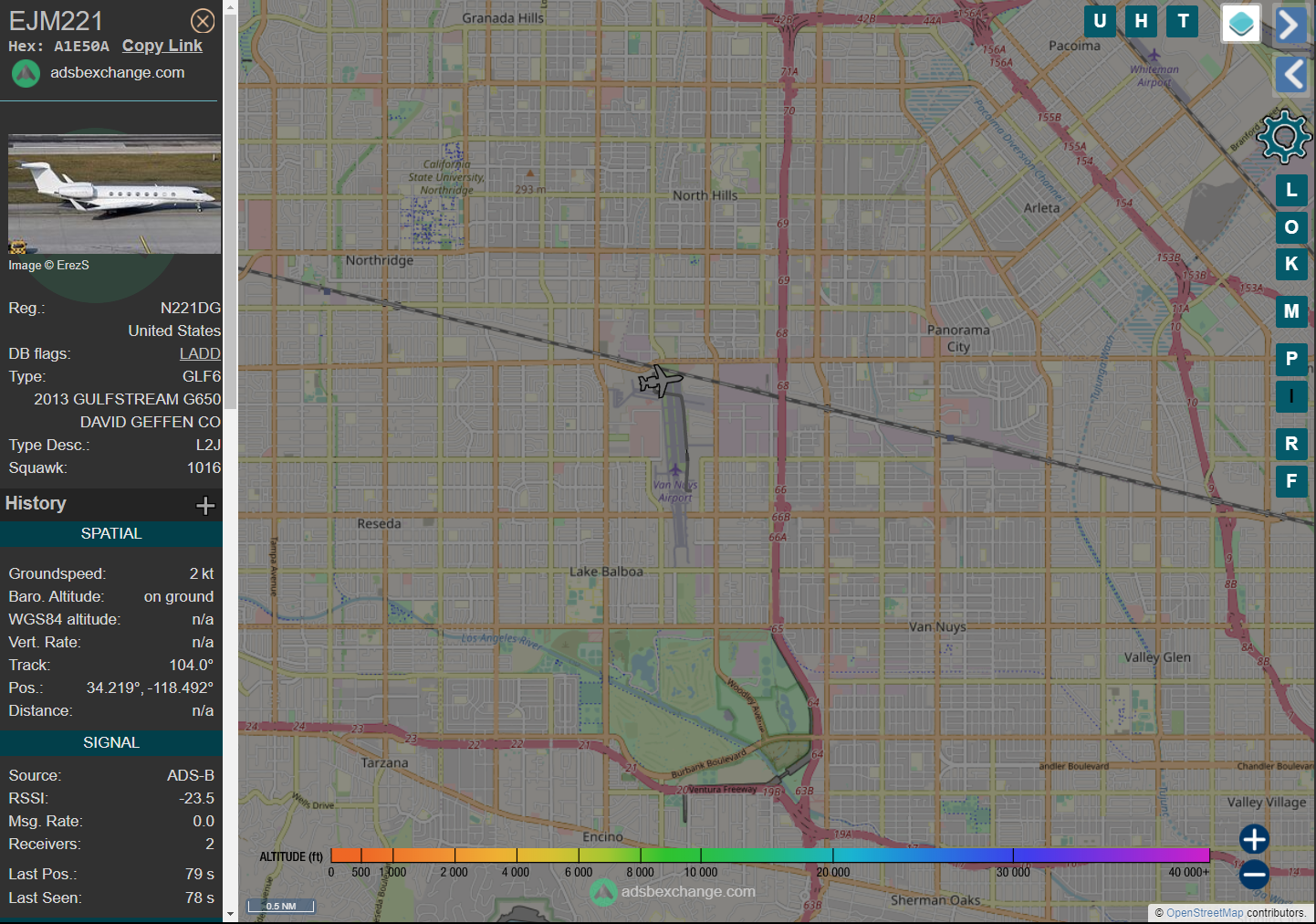1316x924 pixels.
Task: Open the OpenStreetMap attribution link
Action: click(x=1205, y=913)
